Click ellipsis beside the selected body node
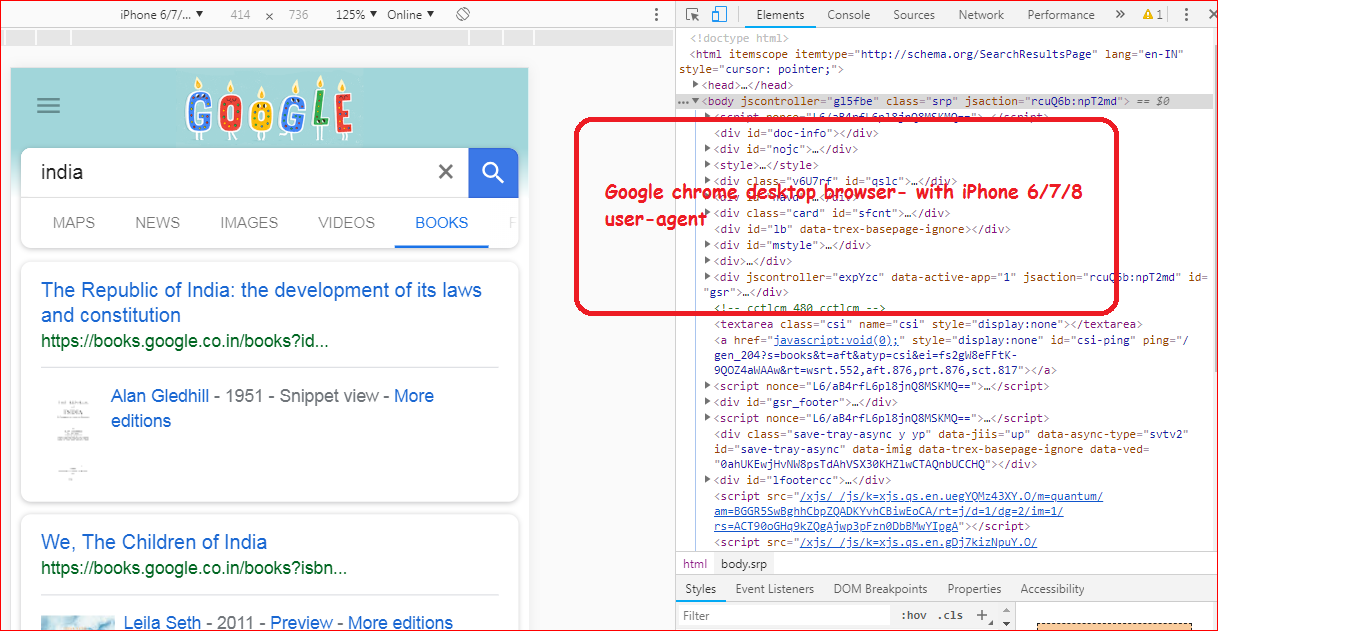The width and height of the screenshot is (1360, 631). click(x=684, y=102)
